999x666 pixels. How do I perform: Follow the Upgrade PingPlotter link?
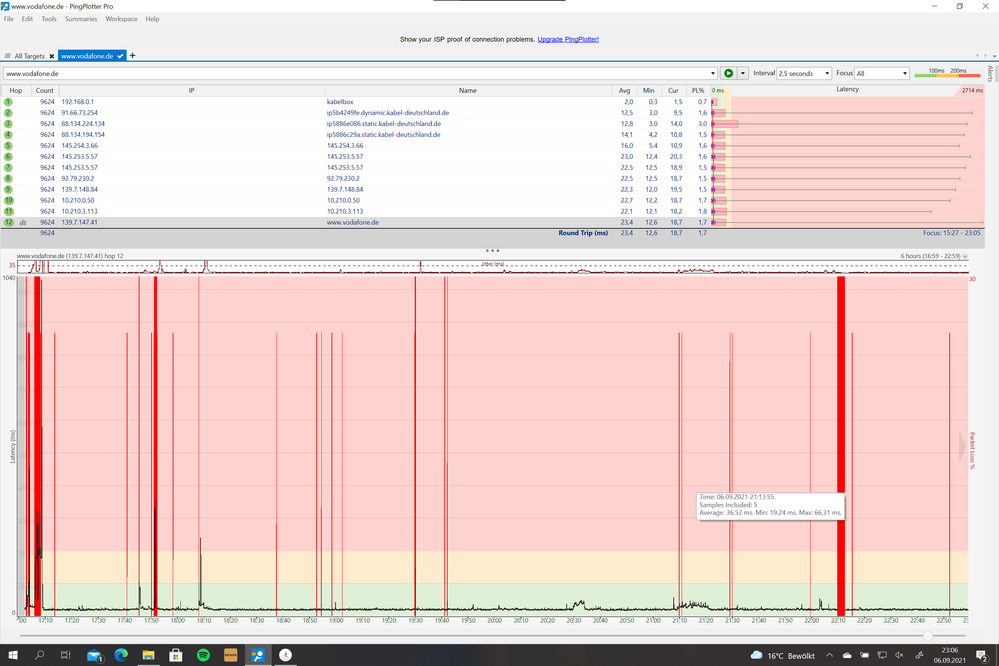tap(568, 38)
